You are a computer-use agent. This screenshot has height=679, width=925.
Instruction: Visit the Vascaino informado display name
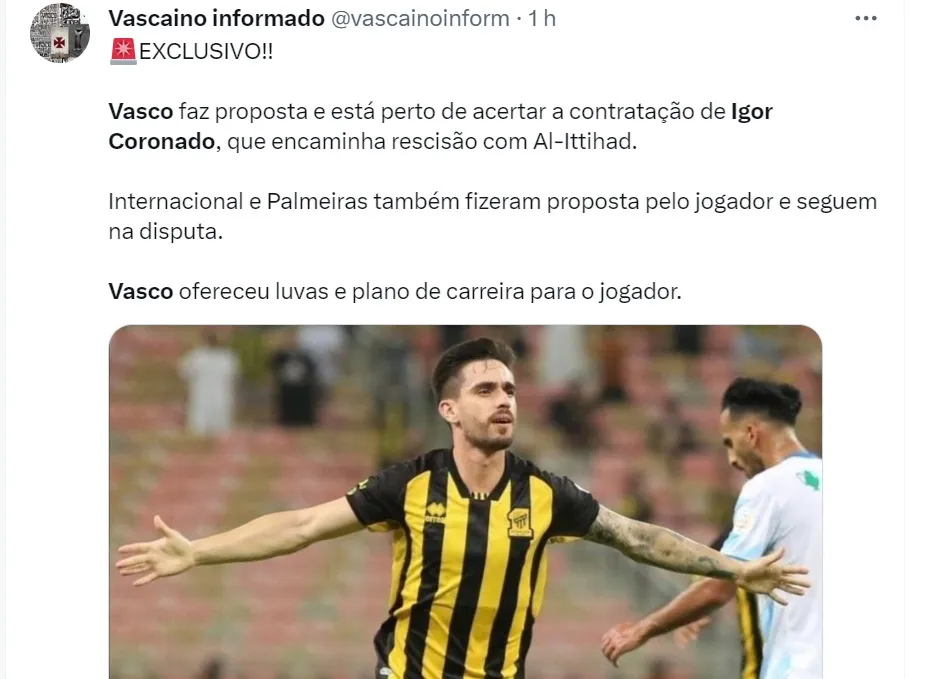(217, 18)
